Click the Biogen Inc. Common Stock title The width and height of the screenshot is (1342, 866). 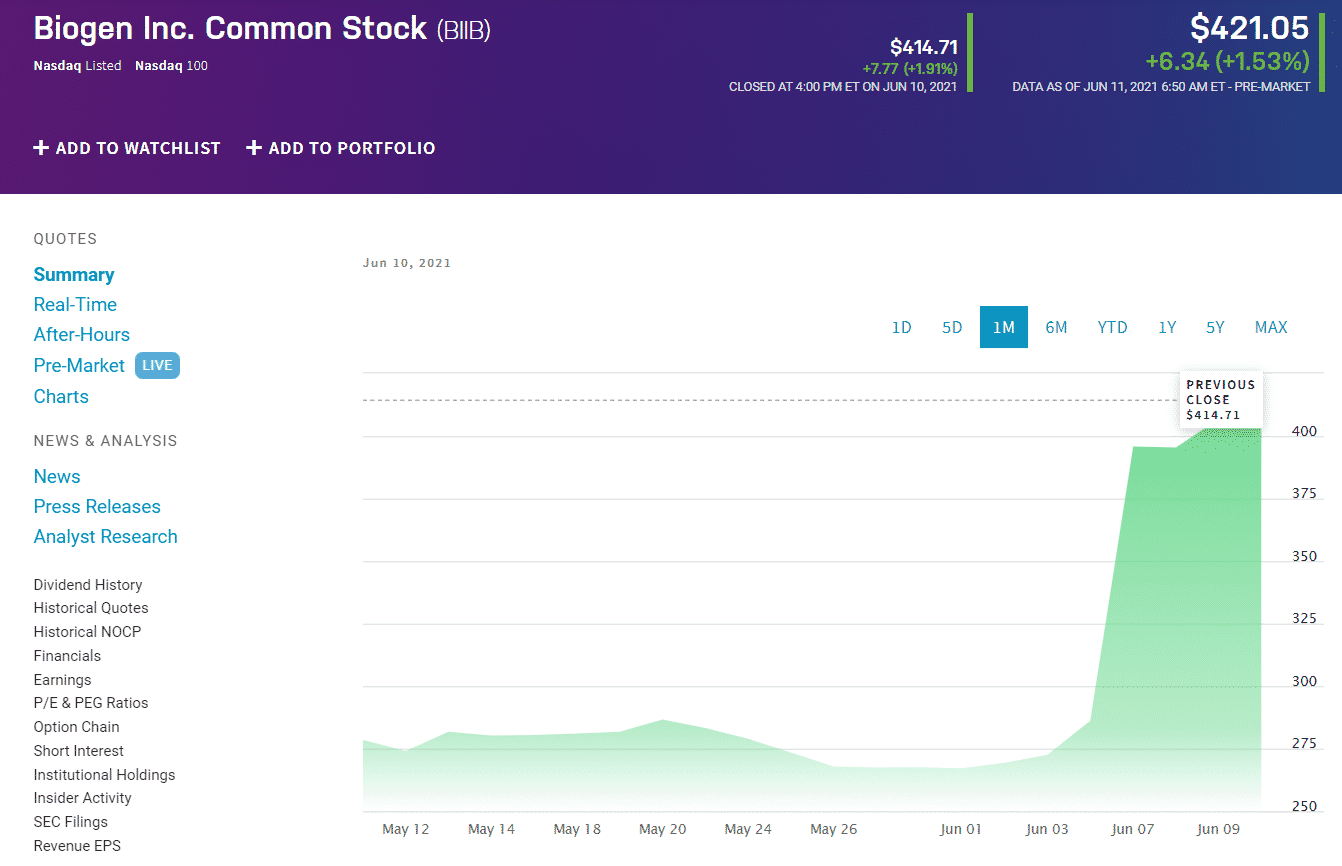230,28
